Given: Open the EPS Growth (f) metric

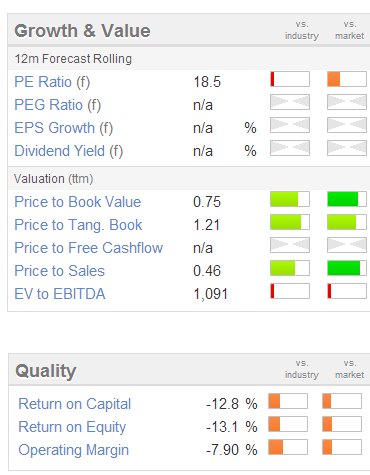Looking at the screenshot, I should 64,128.
